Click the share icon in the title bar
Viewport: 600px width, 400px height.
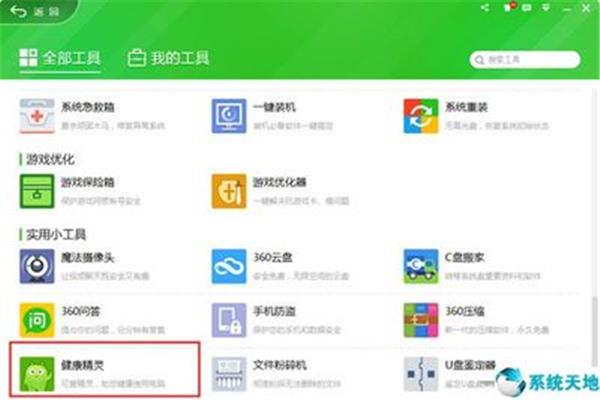[485, 7]
